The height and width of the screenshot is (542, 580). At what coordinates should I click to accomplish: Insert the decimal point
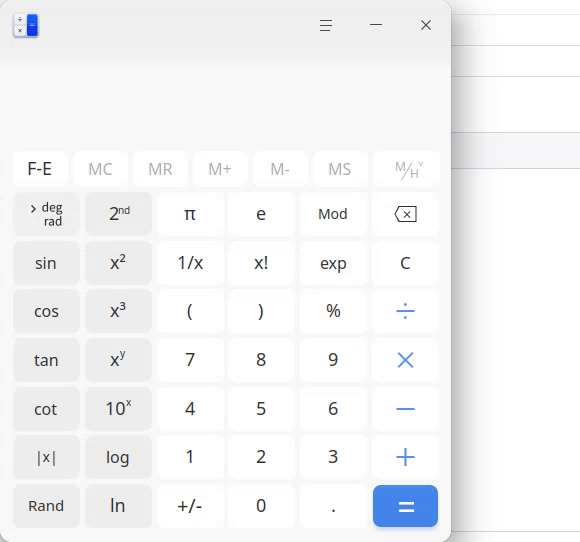333,506
